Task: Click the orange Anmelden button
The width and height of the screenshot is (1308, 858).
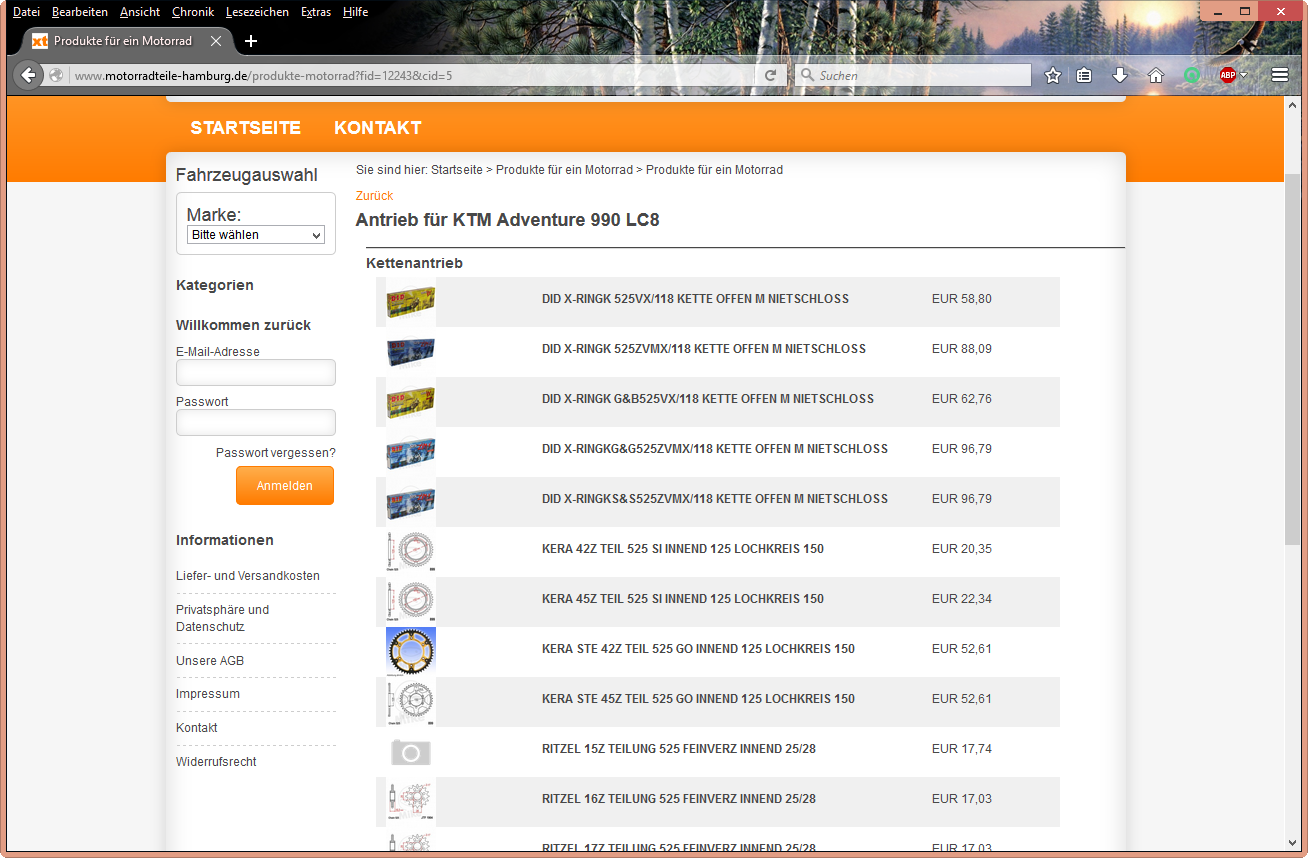Action: click(285, 486)
